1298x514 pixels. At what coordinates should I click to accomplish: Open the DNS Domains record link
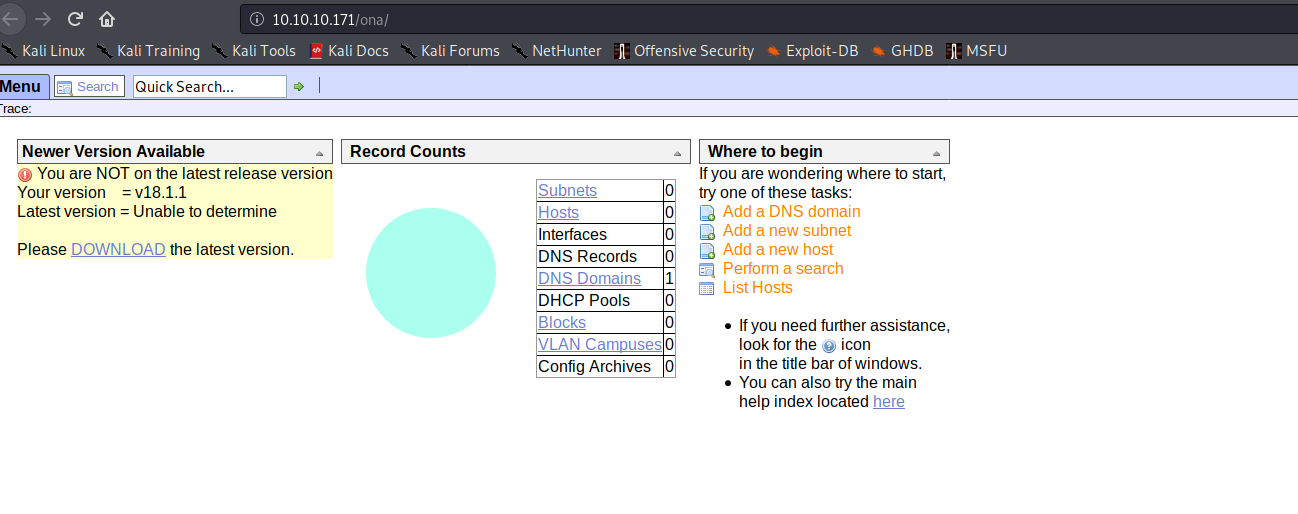click(x=589, y=278)
